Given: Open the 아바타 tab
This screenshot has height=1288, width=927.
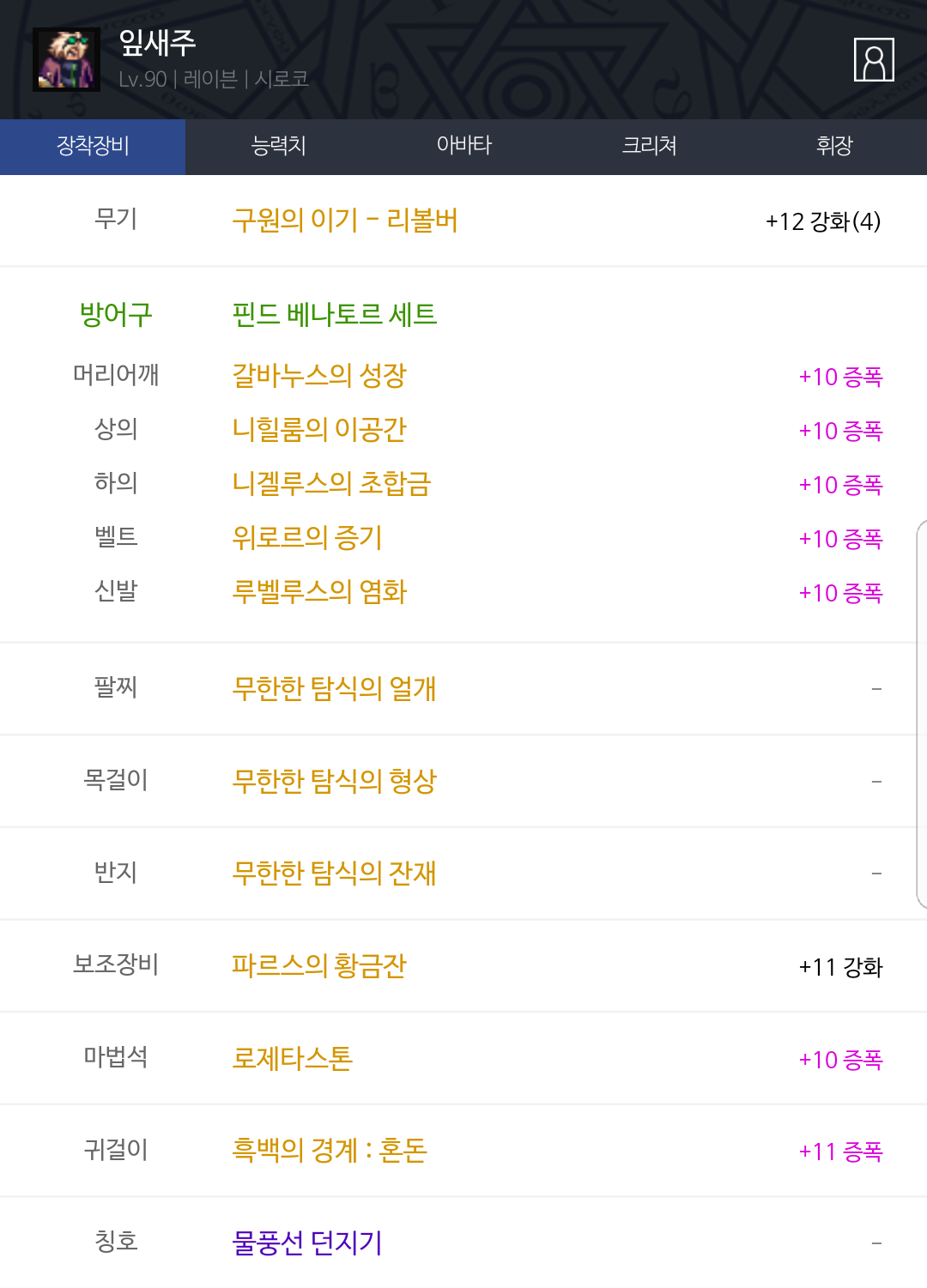Looking at the screenshot, I should (463, 146).
